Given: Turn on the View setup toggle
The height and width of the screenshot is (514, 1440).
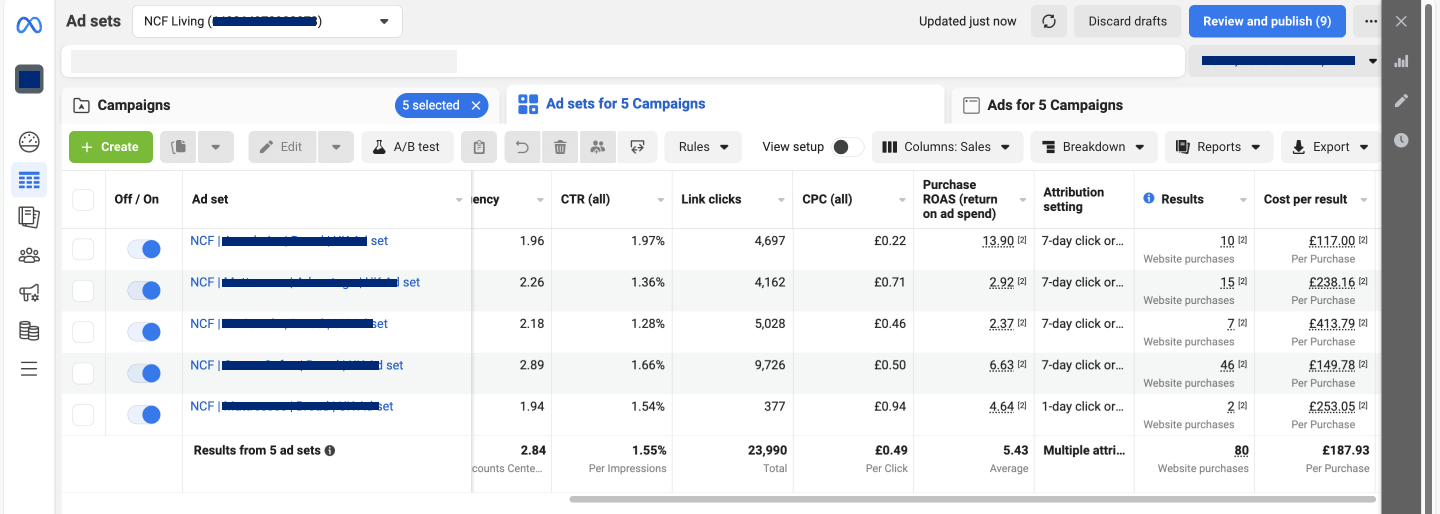Looking at the screenshot, I should (x=847, y=147).
